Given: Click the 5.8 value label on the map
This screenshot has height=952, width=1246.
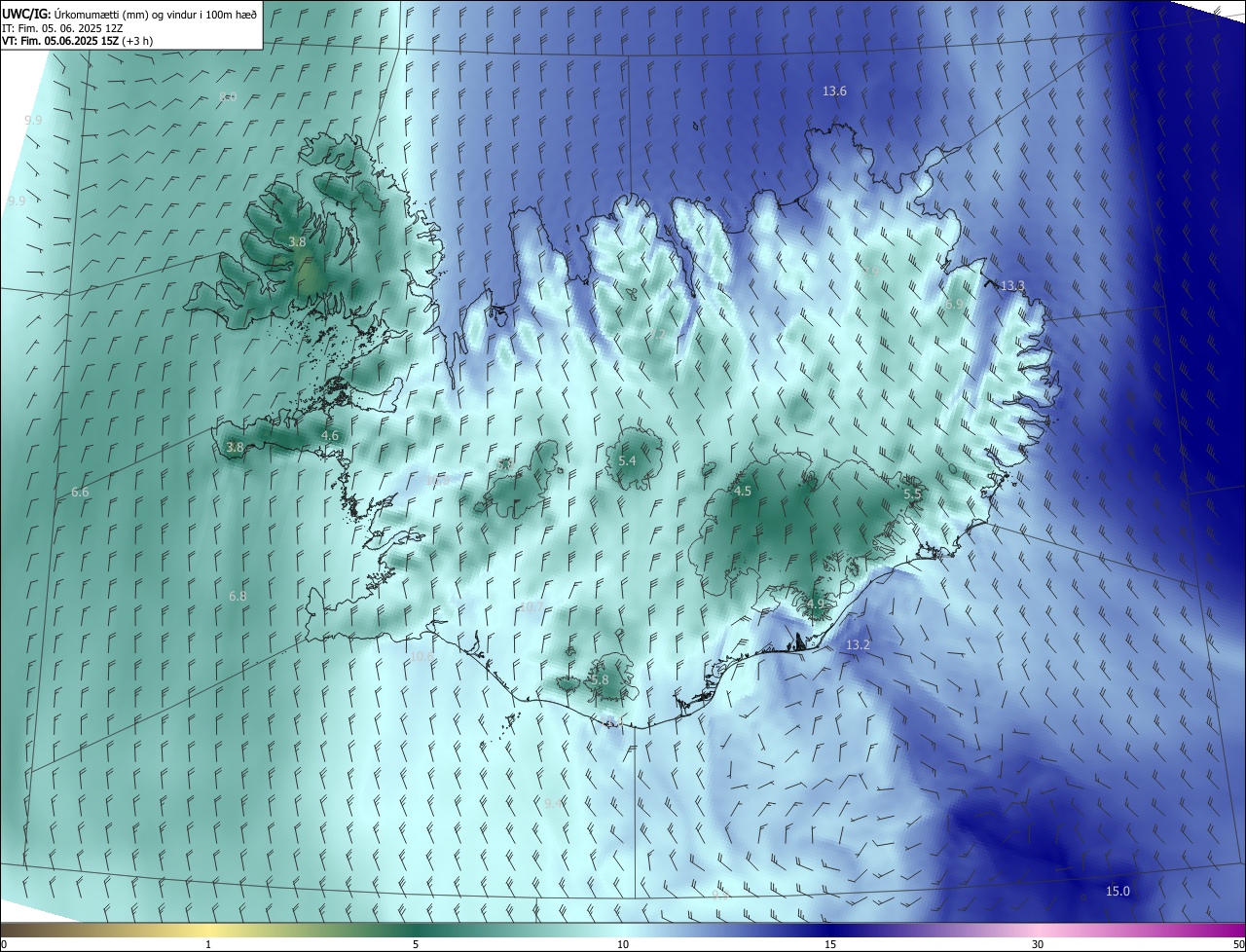Looking at the screenshot, I should pos(600,679).
